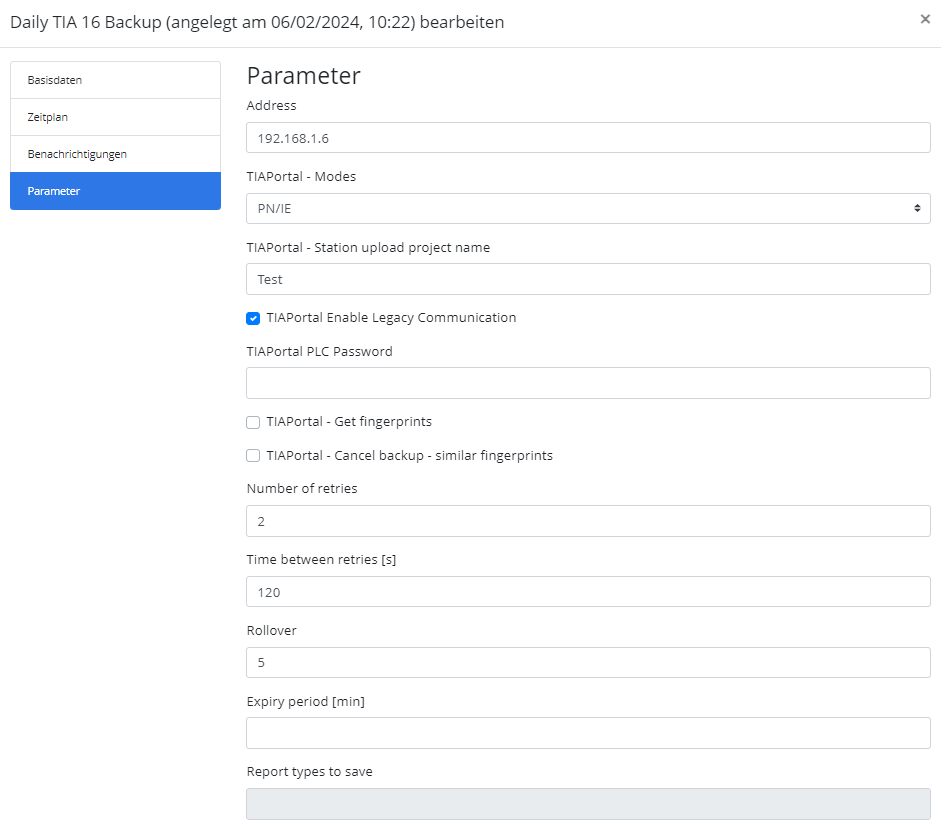Click the TIAPortal PLC Password field
The height and width of the screenshot is (831, 941).
588,383
